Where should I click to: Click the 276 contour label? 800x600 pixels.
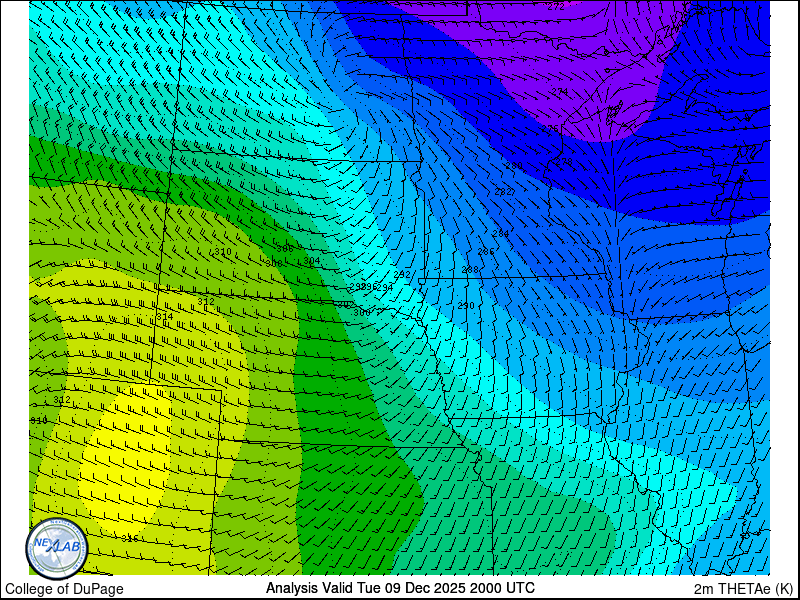coord(550,129)
